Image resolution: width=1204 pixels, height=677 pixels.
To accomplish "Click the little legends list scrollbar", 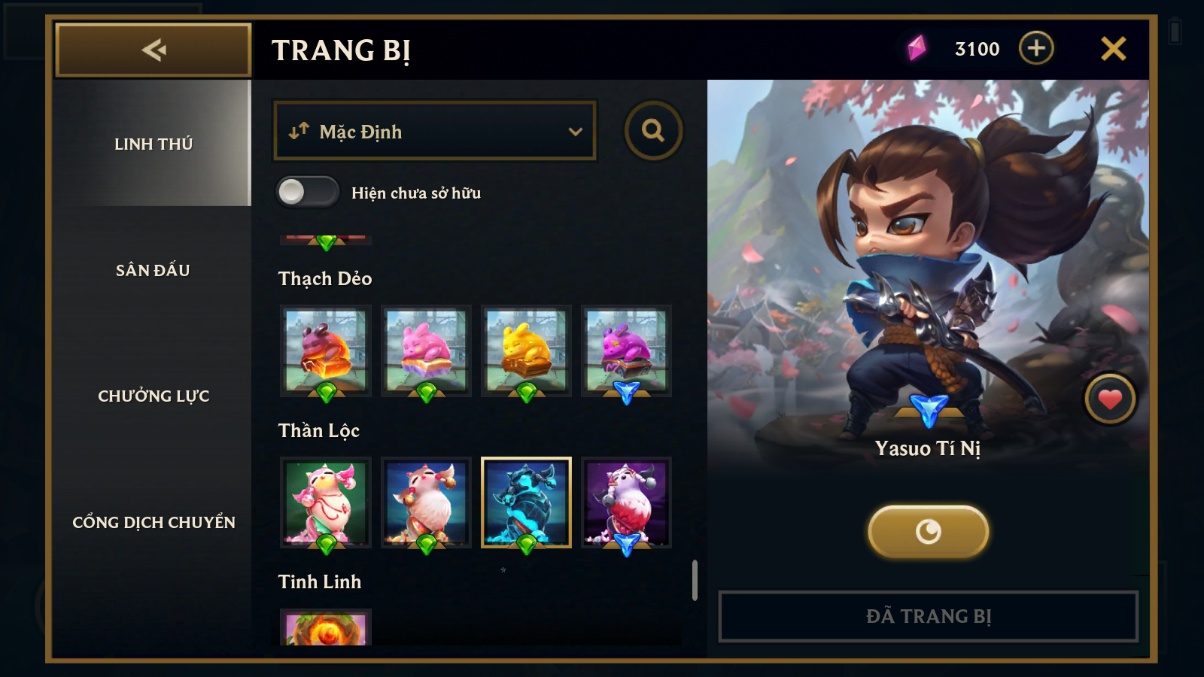I will tap(695, 580).
